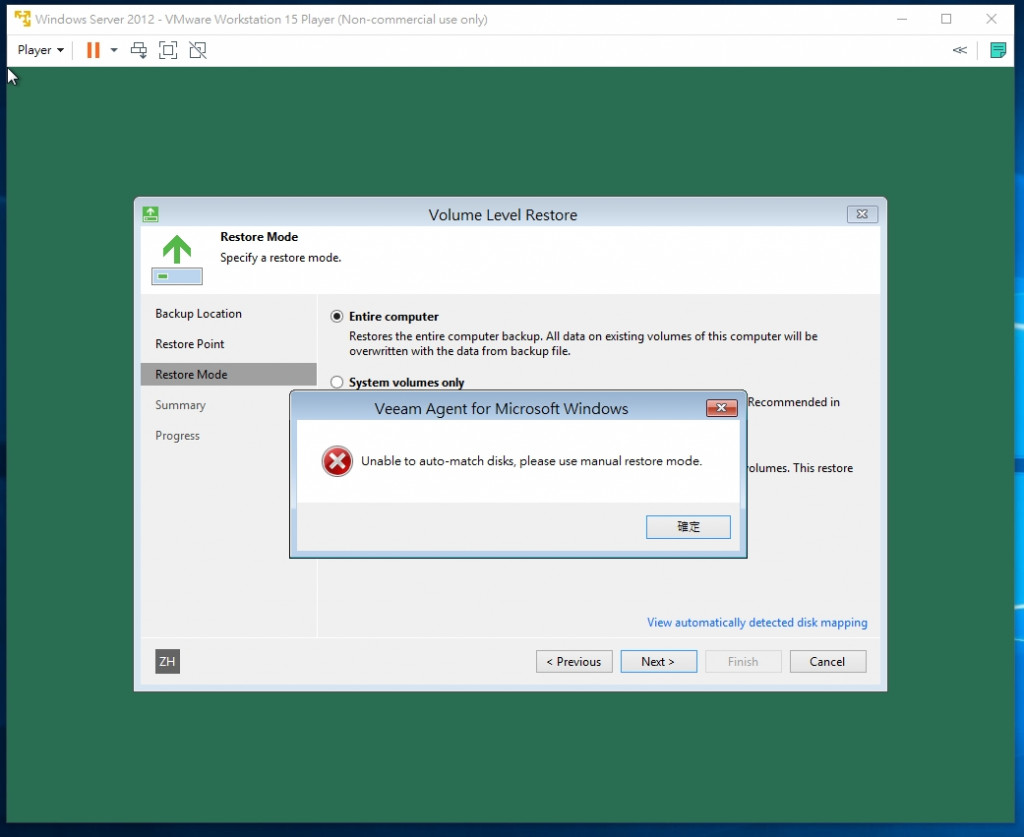
Task: Go to the Backup Location step
Action: pos(199,313)
